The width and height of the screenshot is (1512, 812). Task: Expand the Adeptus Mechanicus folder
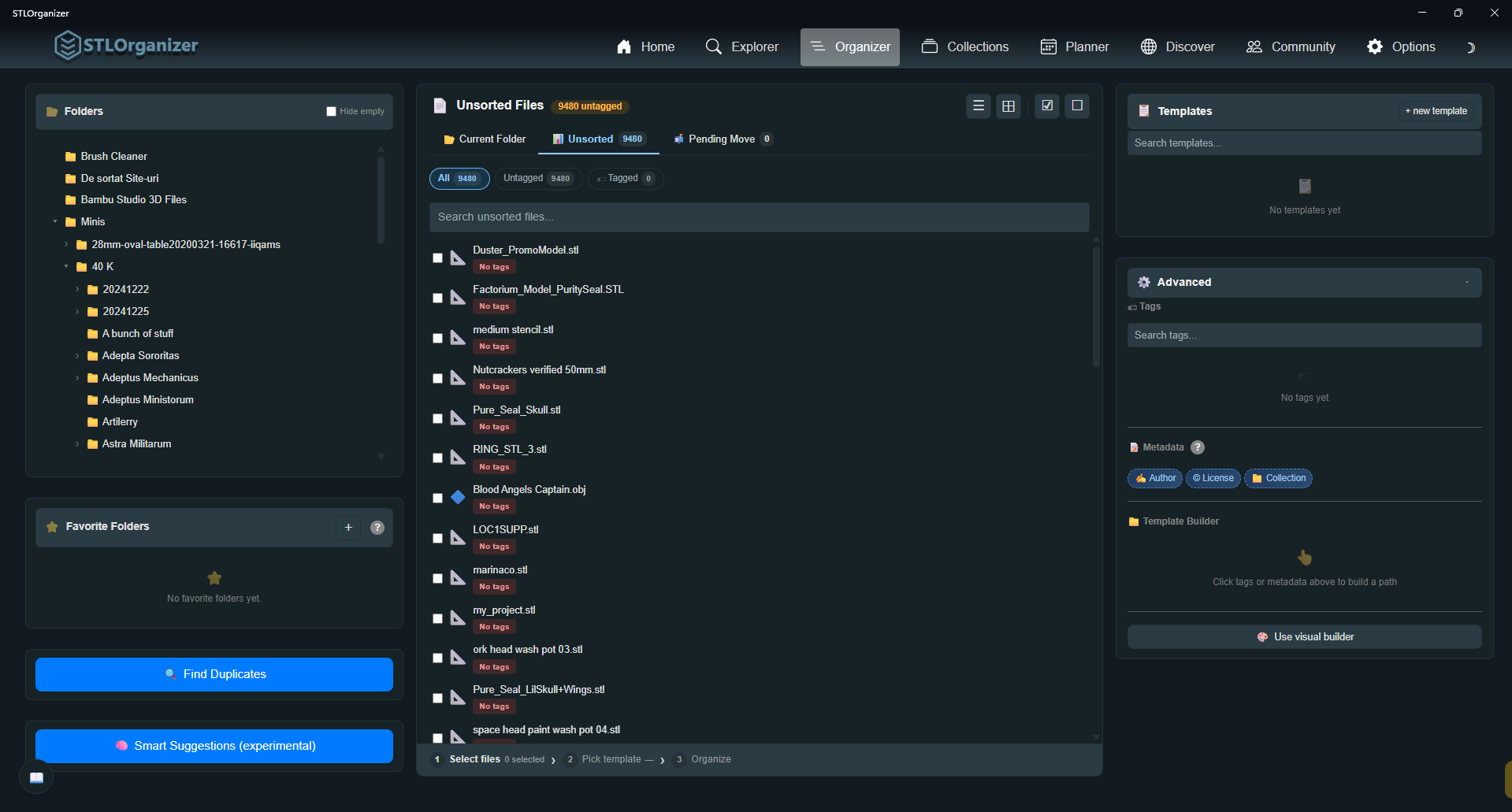(77, 378)
